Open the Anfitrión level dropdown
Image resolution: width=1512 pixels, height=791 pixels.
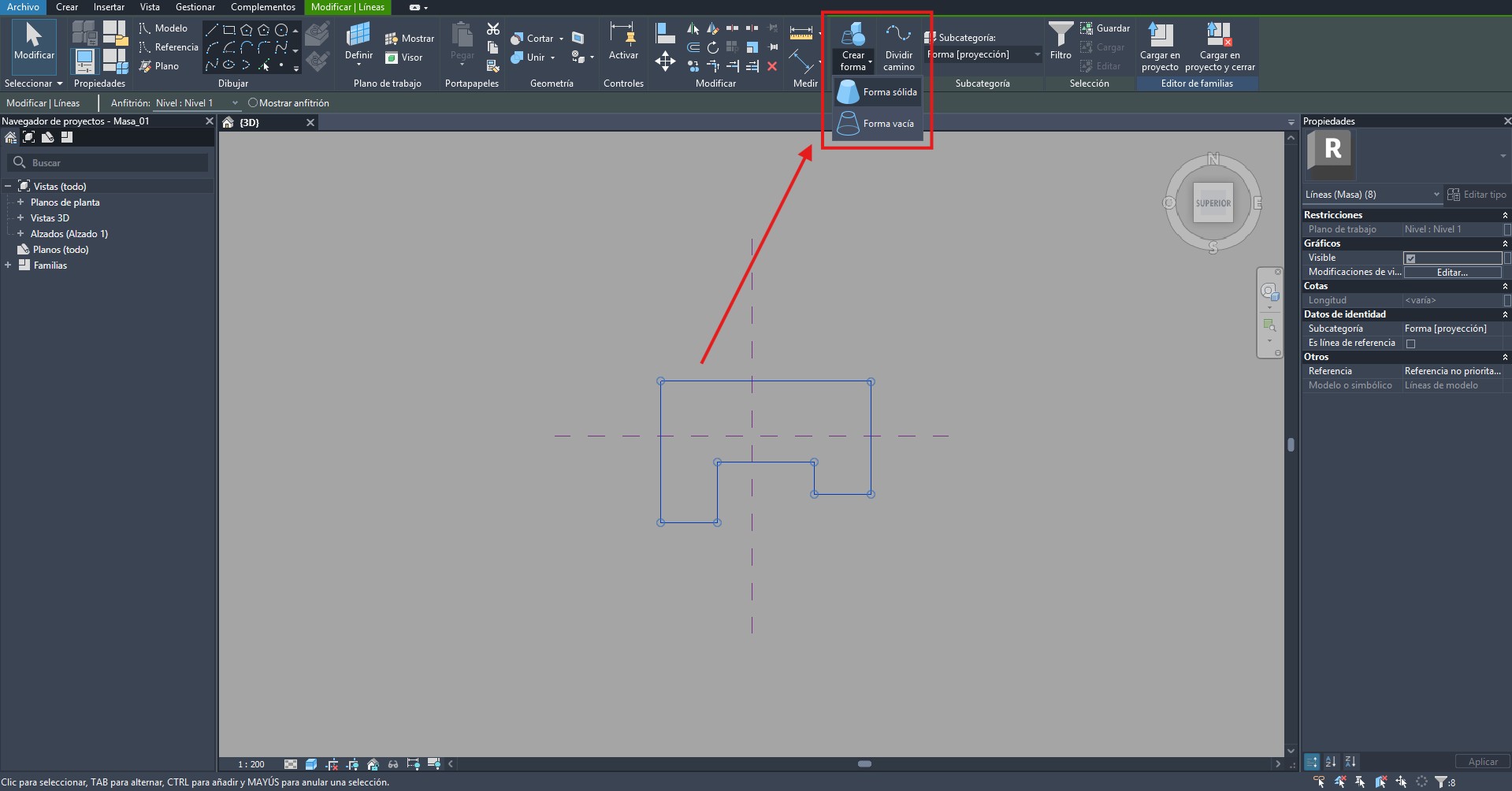tap(234, 103)
